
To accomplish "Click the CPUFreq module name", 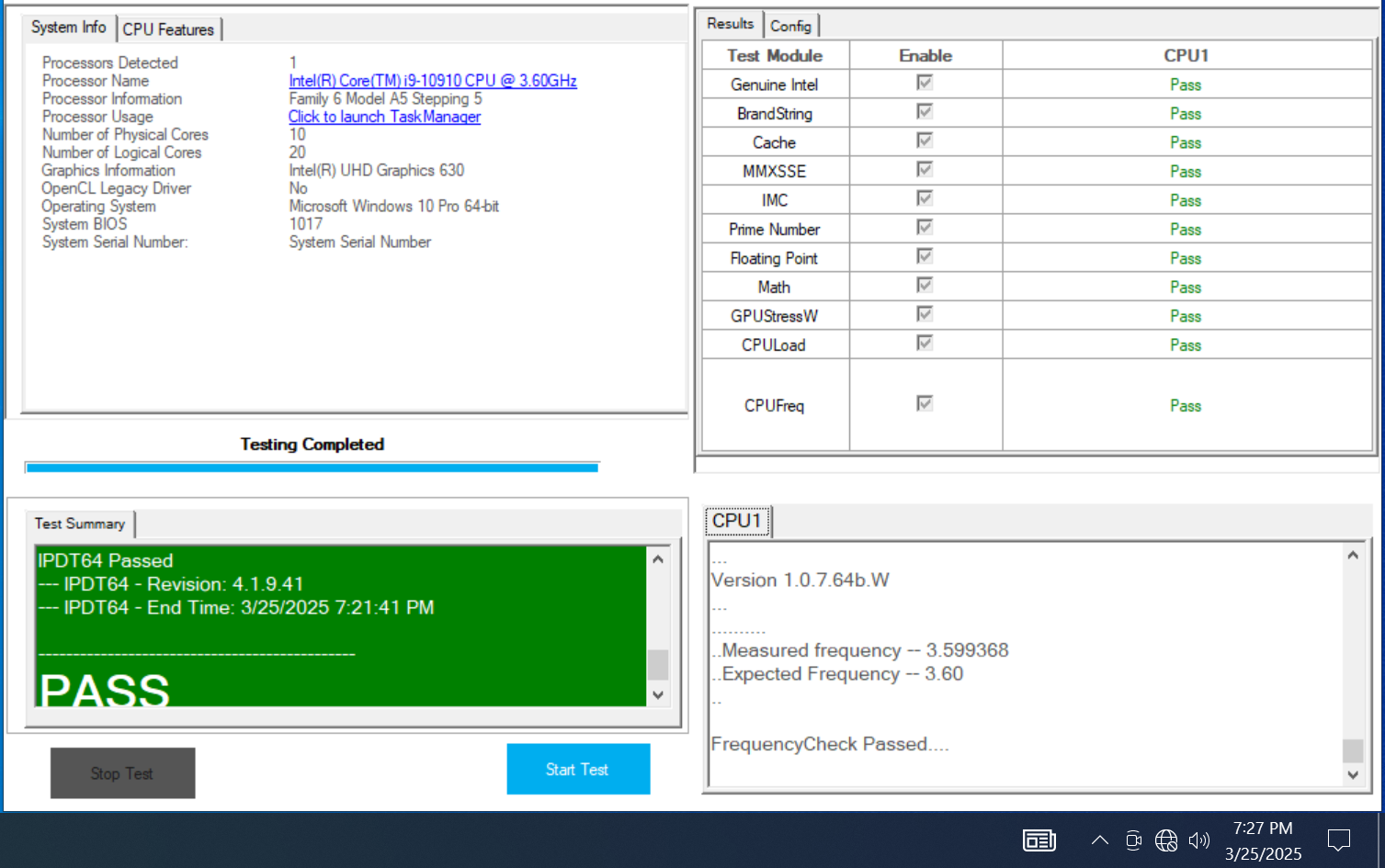I will [x=774, y=406].
